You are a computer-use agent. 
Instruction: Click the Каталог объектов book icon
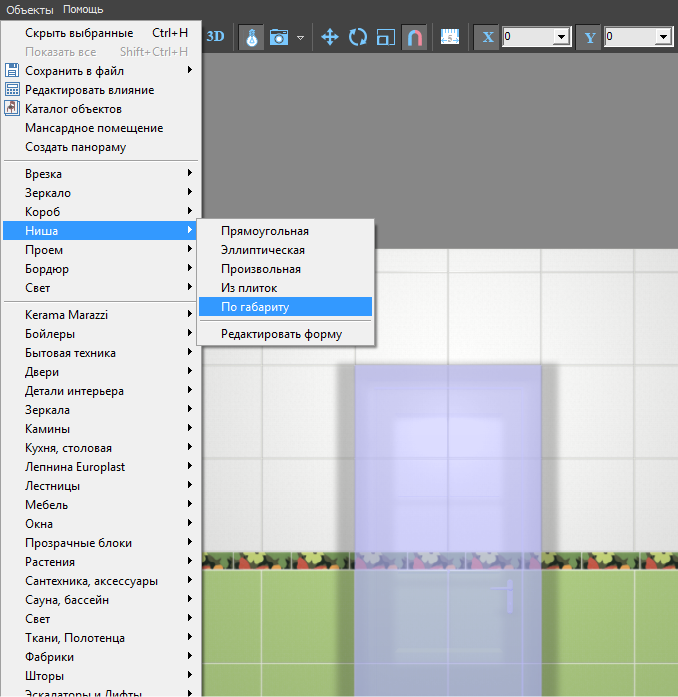click(x=12, y=108)
